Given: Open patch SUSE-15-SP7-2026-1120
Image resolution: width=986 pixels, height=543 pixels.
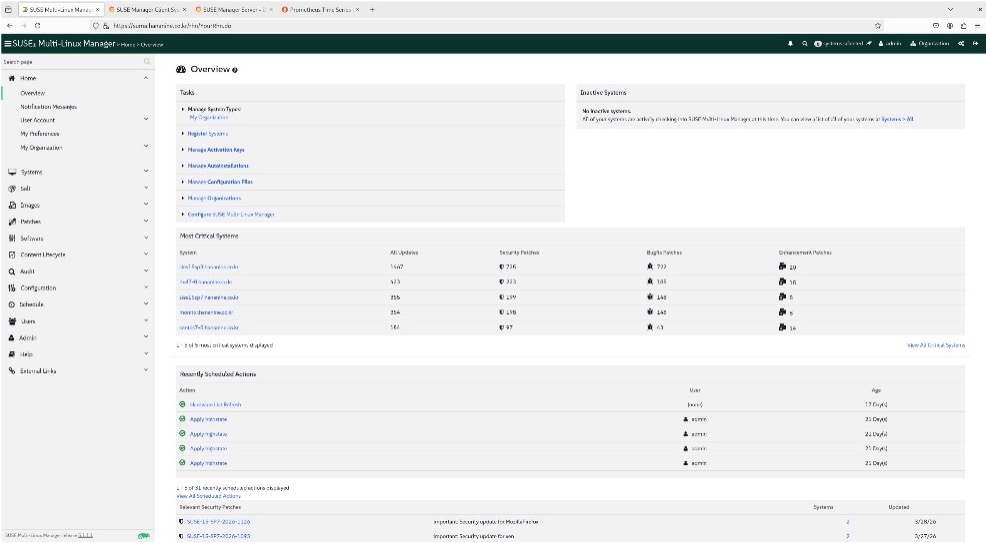Looking at the screenshot, I should pos(218,522).
